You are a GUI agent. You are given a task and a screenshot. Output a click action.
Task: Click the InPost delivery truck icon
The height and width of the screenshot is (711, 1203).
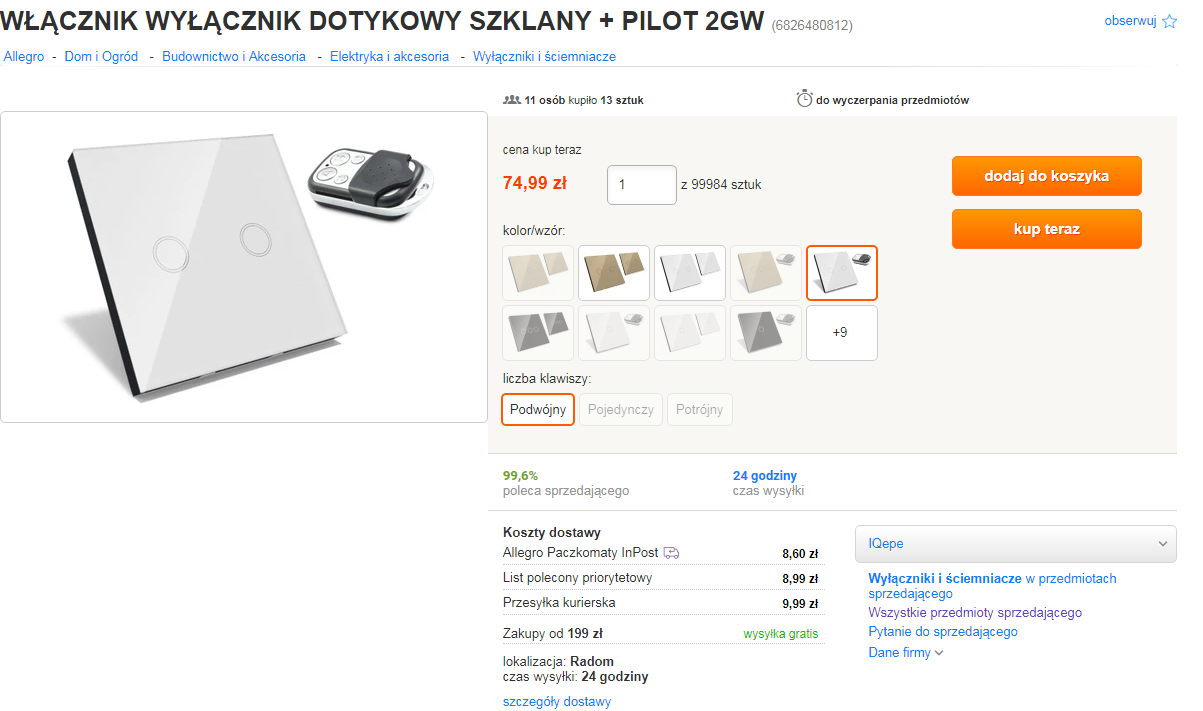point(671,552)
